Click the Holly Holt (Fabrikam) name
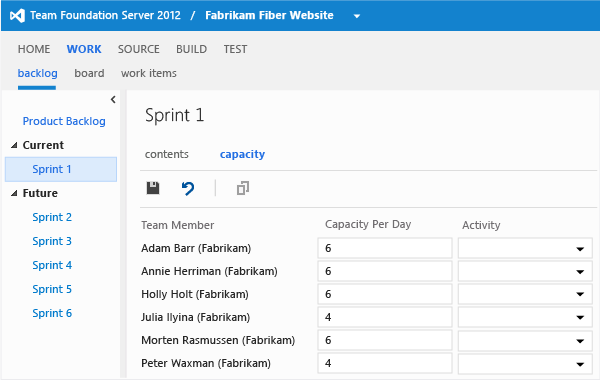600x380 pixels. click(195, 294)
